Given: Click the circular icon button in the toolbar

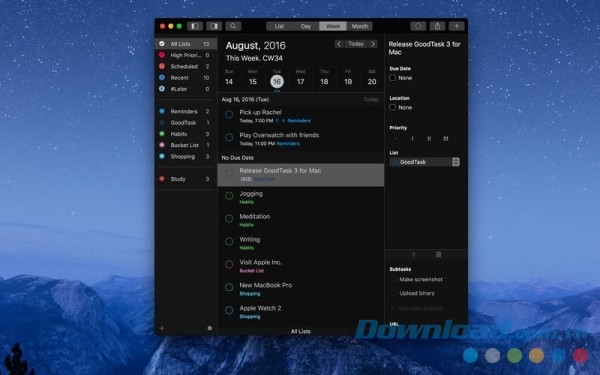Looking at the screenshot, I should (x=418, y=26).
